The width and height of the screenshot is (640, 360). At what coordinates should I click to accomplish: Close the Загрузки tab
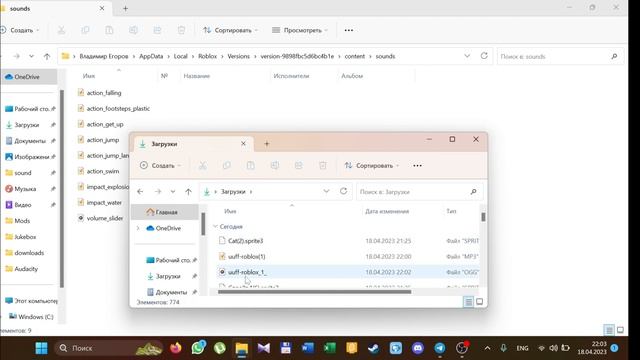tap(243, 144)
